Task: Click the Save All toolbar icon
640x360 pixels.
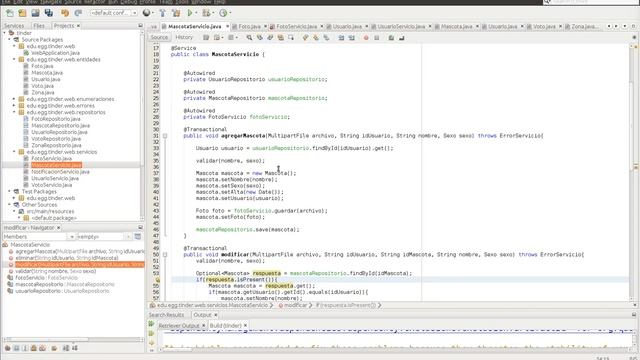Action: coord(49,13)
